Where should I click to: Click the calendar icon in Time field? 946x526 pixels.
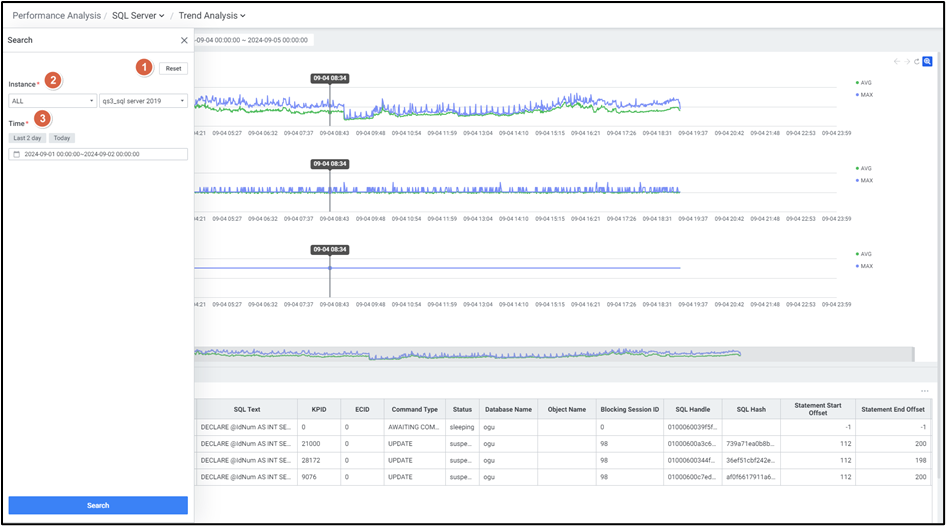(16, 154)
